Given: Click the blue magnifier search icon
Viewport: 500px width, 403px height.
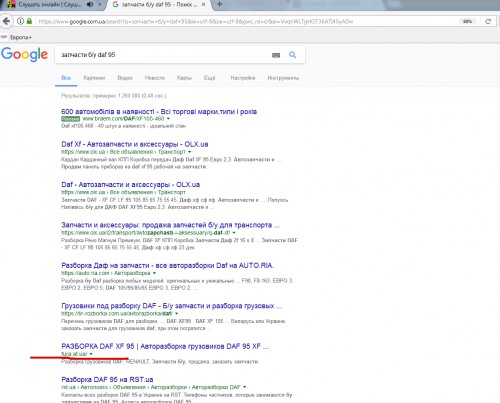Looking at the screenshot, I should 292,55.
